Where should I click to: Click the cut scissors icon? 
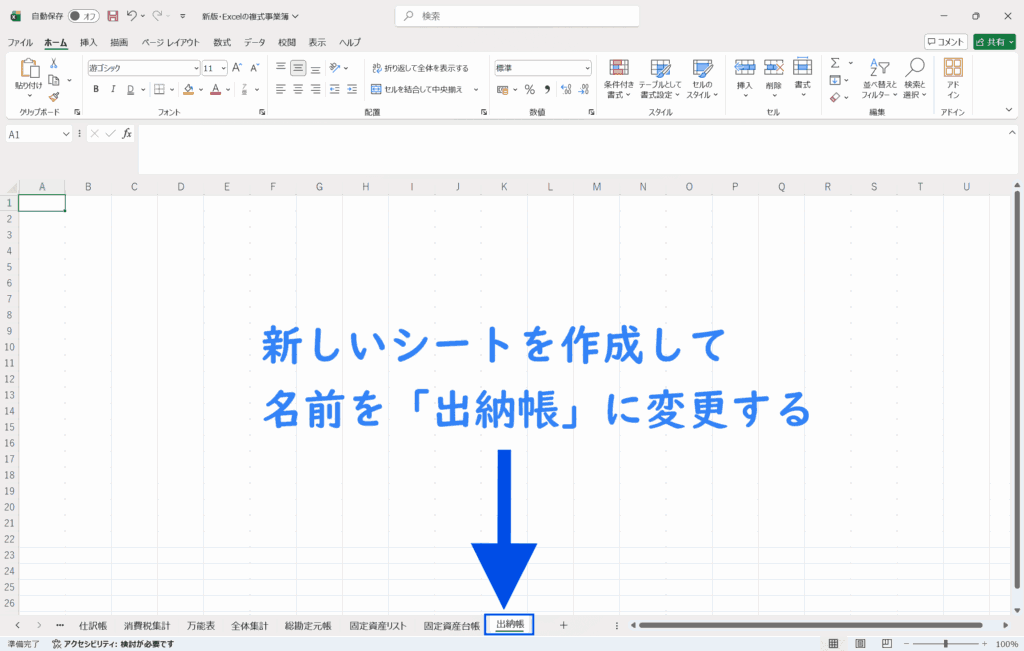pyautogui.click(x=54, y=63)
